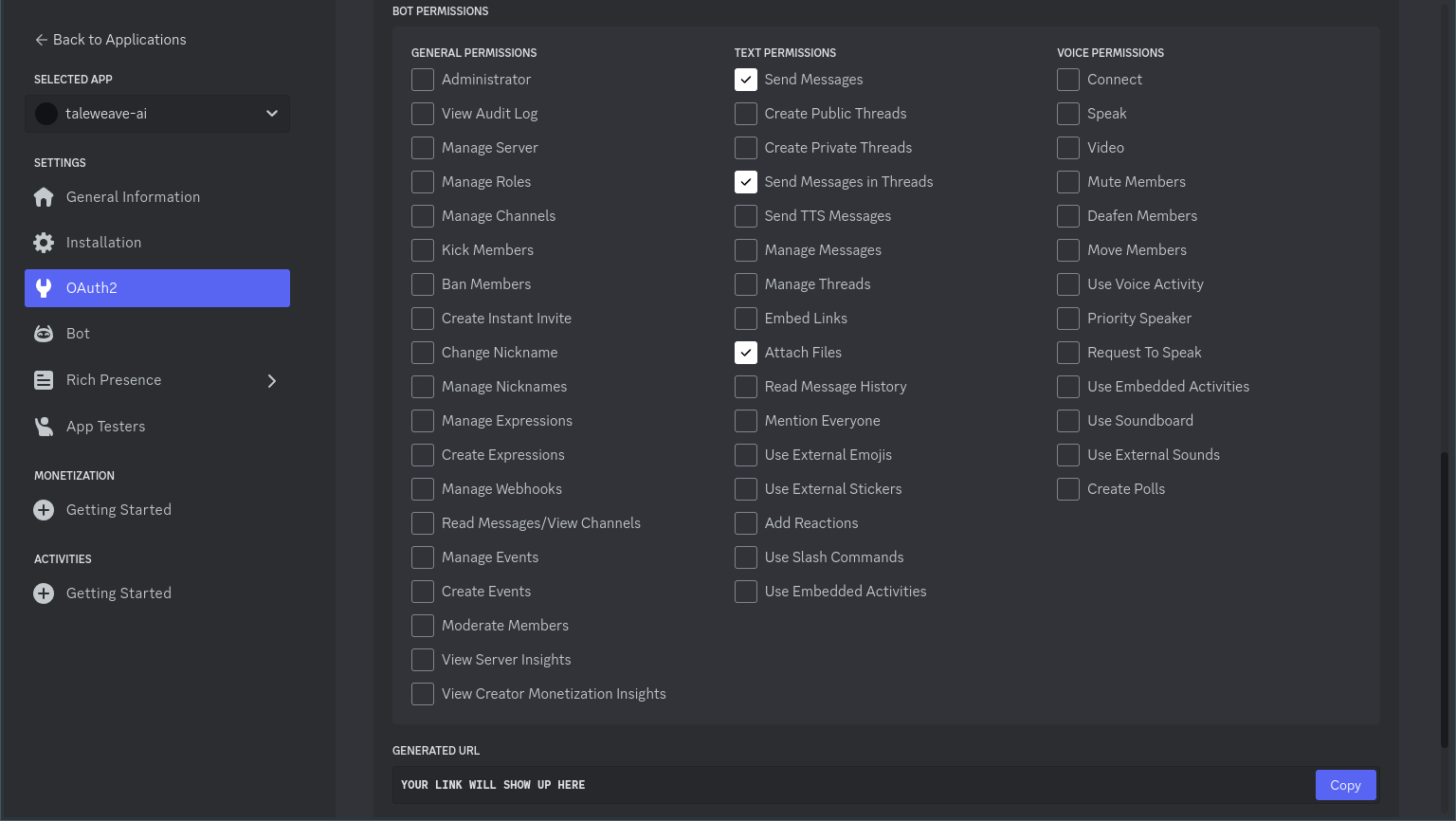The width and height of the screenshot is (1456, 821).
Task: Uncheck Send Messages in Threads
Action: click(746, 182)
